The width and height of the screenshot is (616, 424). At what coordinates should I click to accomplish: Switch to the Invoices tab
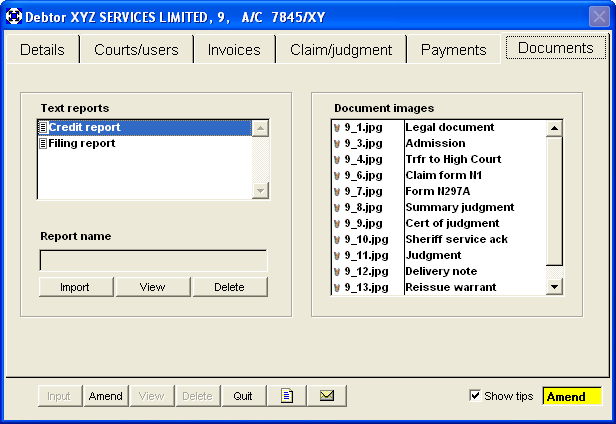point(234,50)
